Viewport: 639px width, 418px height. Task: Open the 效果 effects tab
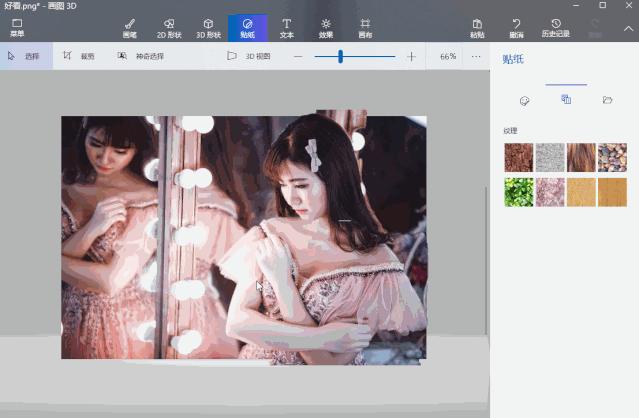pos(326,28)
